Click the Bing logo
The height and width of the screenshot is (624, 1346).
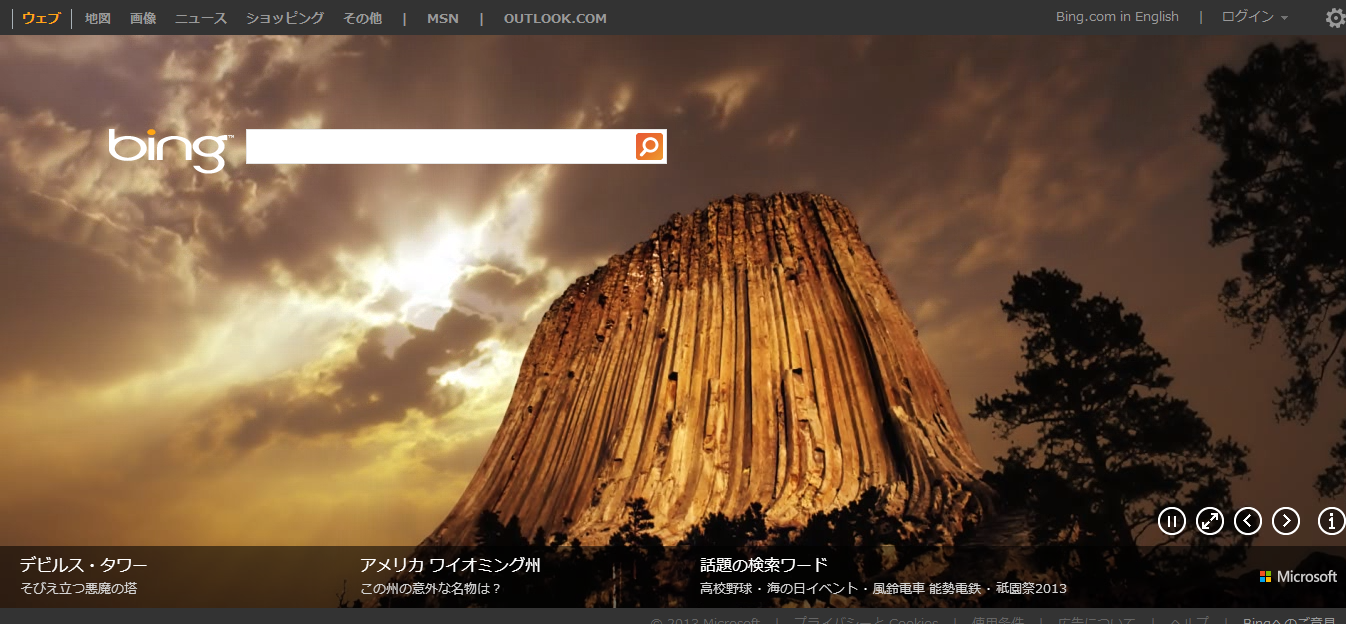click(170, 148)
